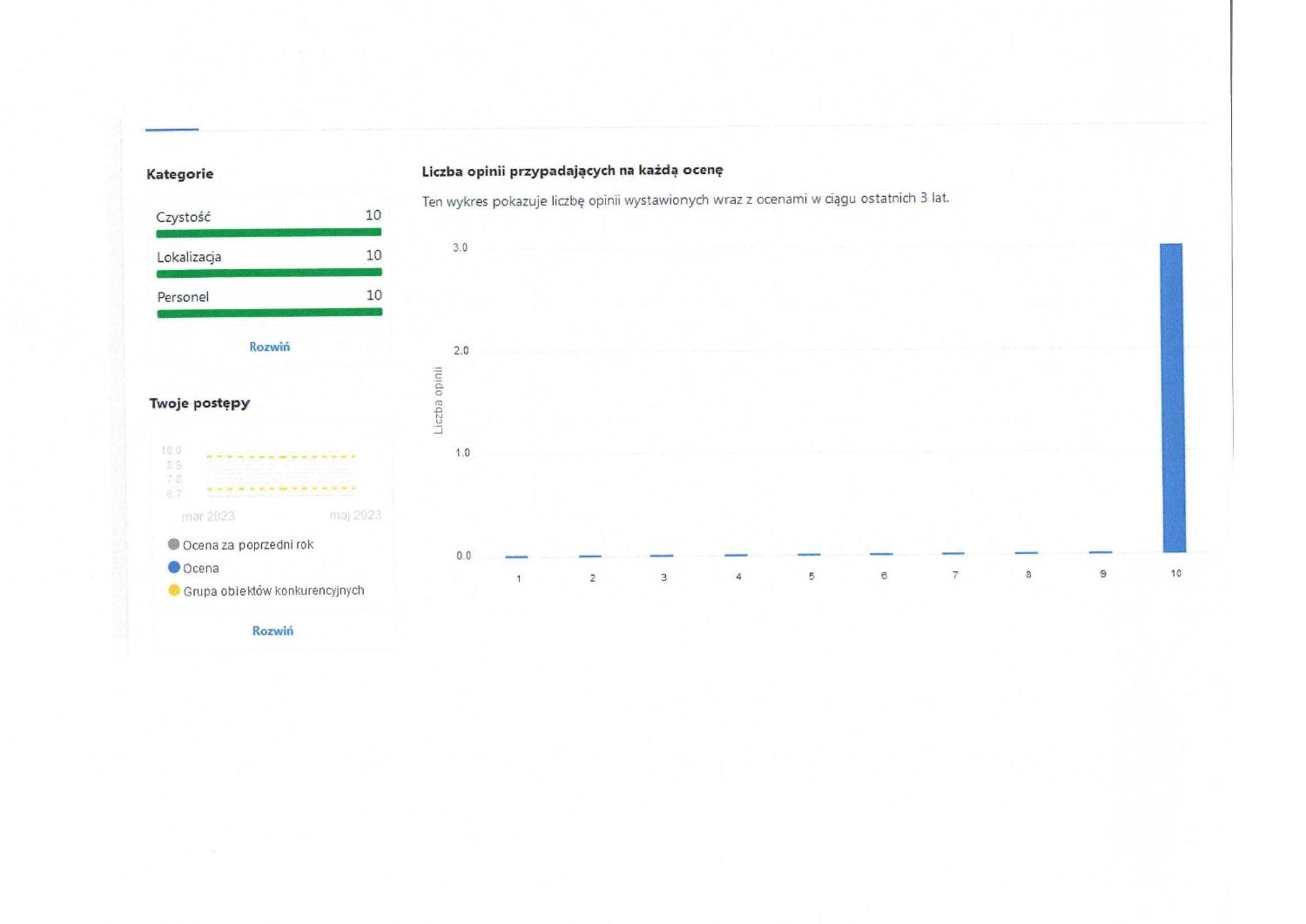
Task: Select the gray Ocena za poprzedni rok legend dot
Action: (x=174, y=544)
